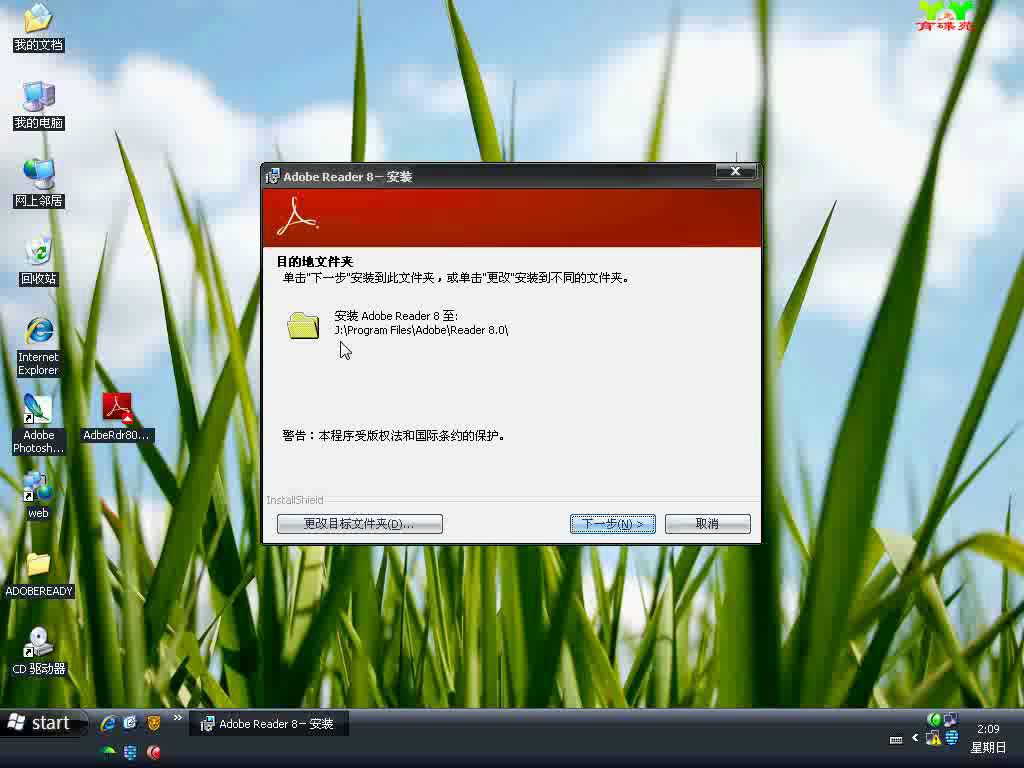Image resolution: width=1024 pixels, height=768 pixels.
Task: Click the keyboard language bar icon
Action: tap(896, 740)
